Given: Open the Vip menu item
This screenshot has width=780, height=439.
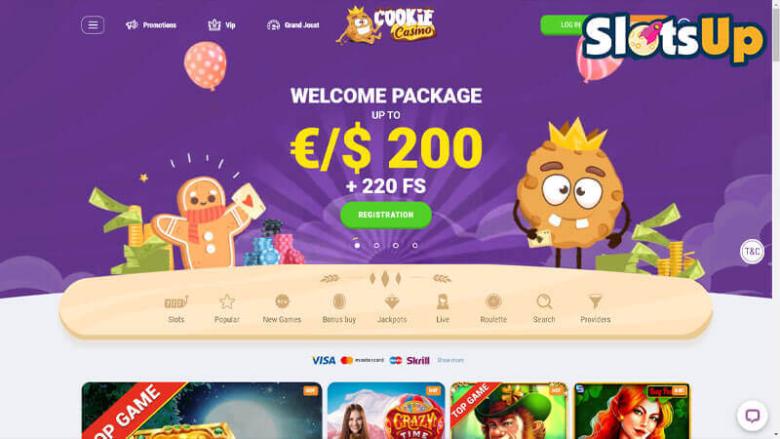Looking at the screenshot, I should 221,25.
